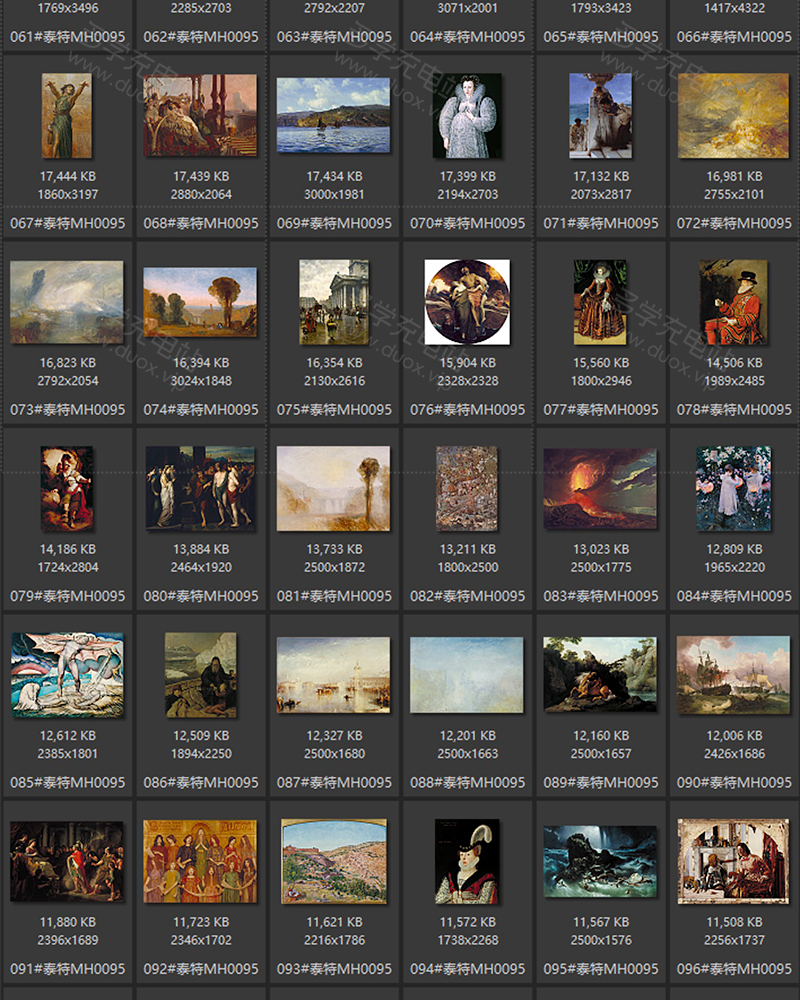This screenshot has height=1000, width=800.
Task: Click the lady in white lace dress portrait
Action: pos(467,115)
